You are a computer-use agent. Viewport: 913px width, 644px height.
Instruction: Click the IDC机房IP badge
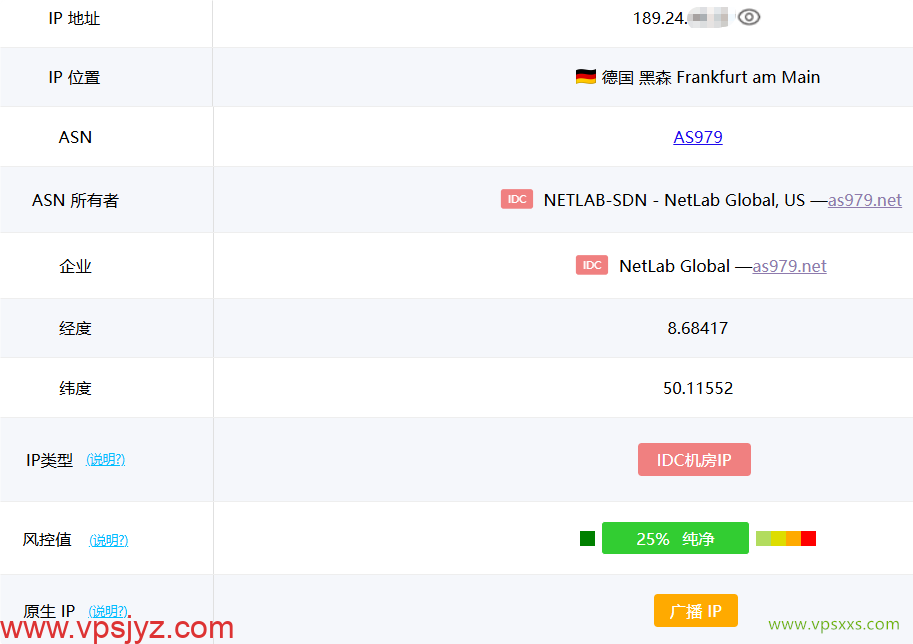(x=694, y=459)
